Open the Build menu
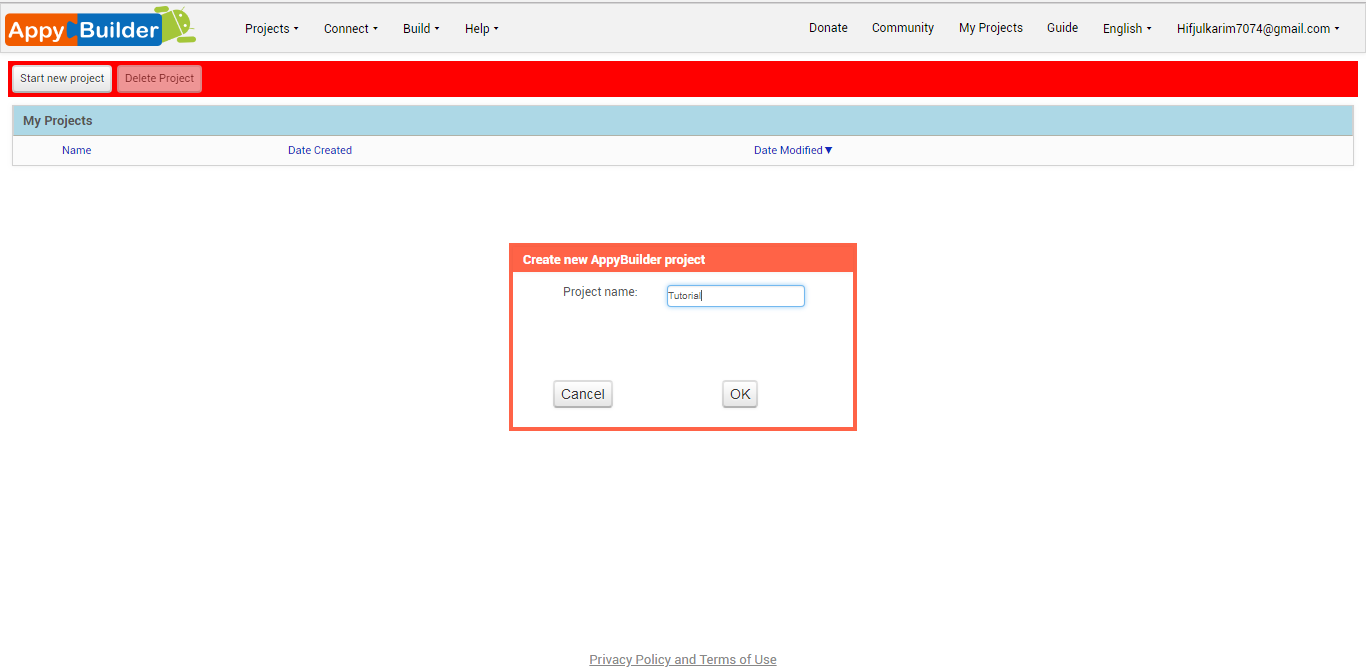The width and height of the screenshot is (1366, 671). (419, 28)
